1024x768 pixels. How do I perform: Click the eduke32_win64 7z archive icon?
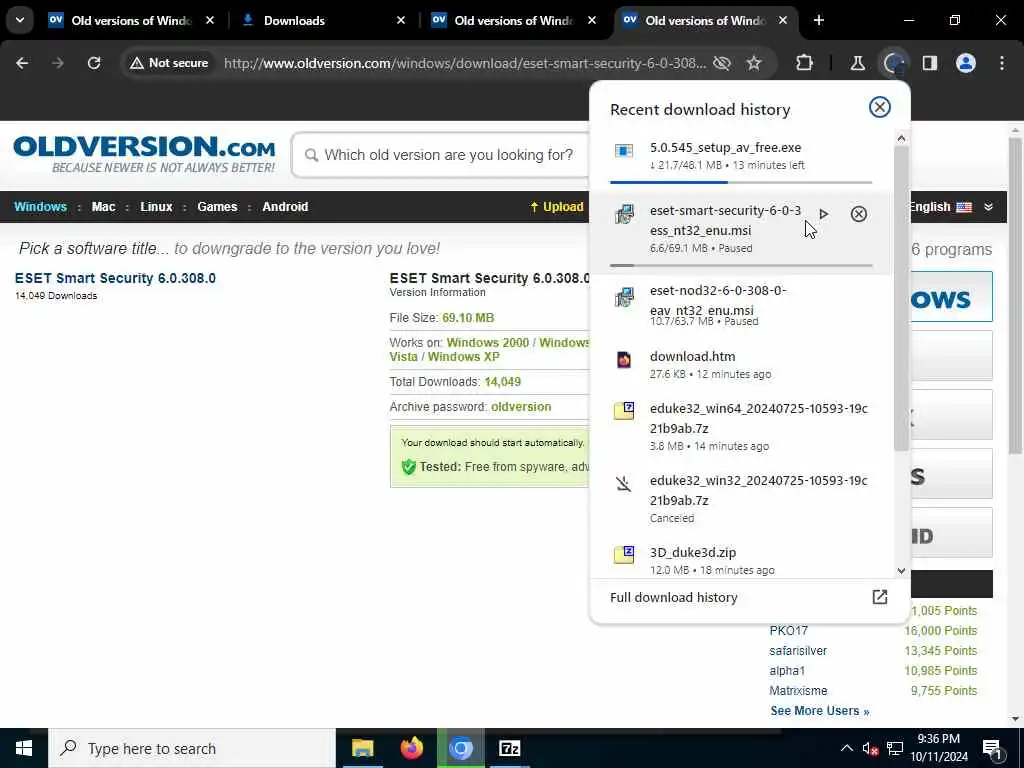click(624, 411)
